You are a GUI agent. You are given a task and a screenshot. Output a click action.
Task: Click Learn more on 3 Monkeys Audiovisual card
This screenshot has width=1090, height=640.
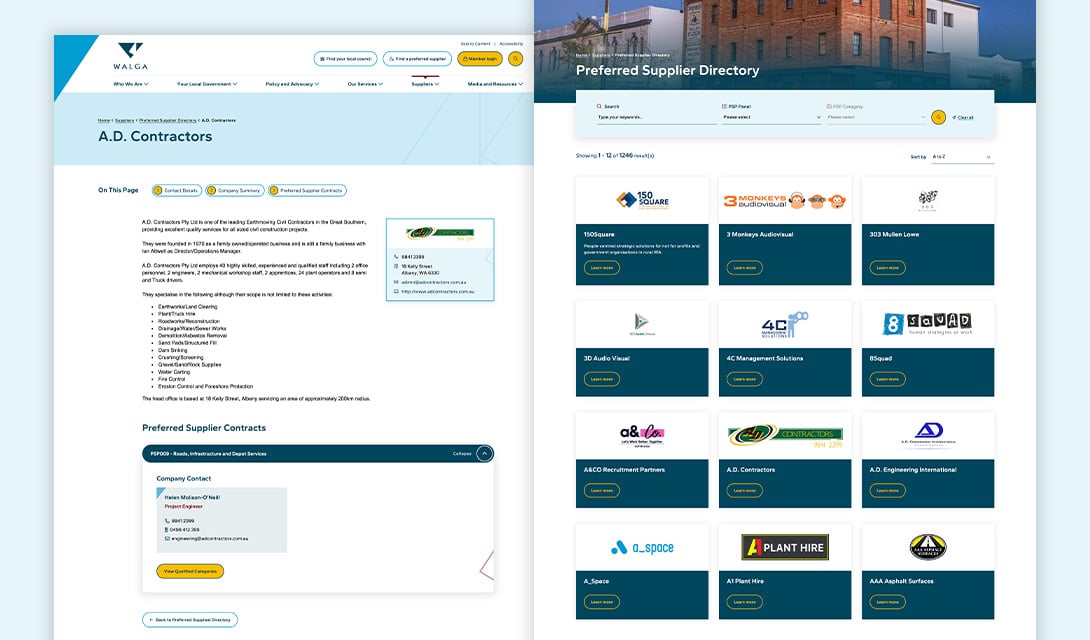(x=745, y=268)
